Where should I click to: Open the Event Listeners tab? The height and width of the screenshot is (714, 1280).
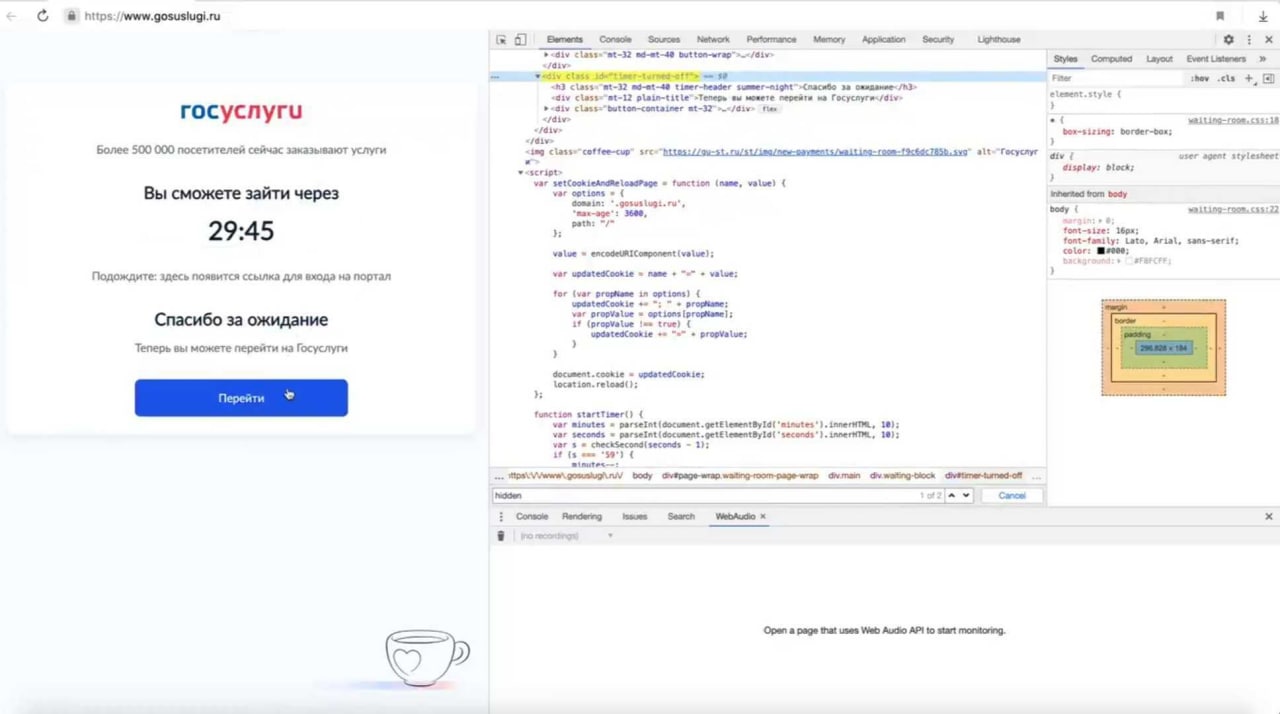point(1216,59)
